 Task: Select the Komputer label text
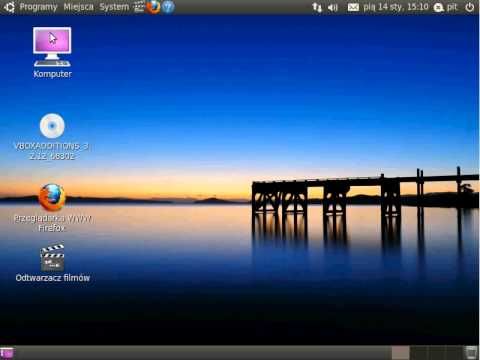pyautogui.click(x=52, y=74)
